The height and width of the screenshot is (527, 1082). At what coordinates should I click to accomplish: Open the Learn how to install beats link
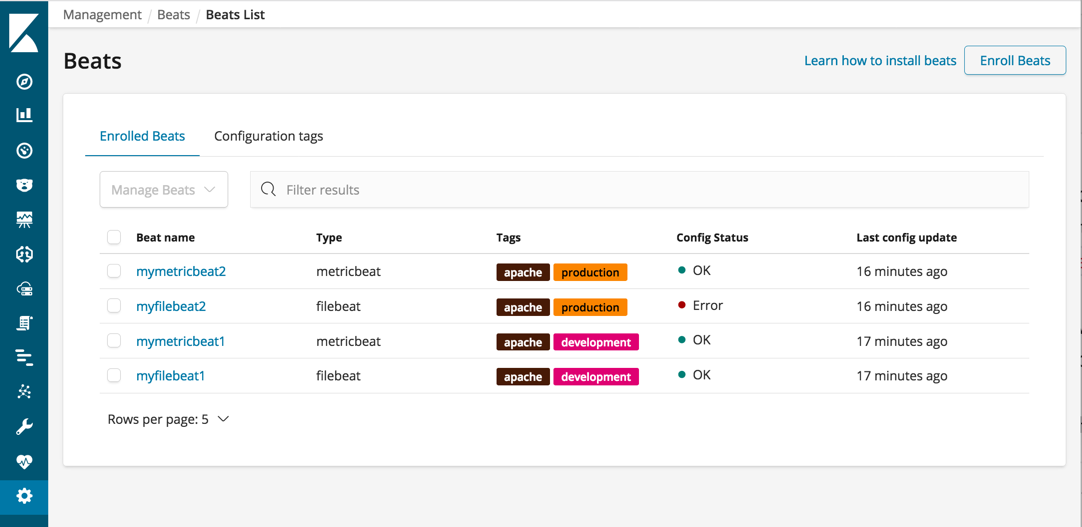point(880,60)
